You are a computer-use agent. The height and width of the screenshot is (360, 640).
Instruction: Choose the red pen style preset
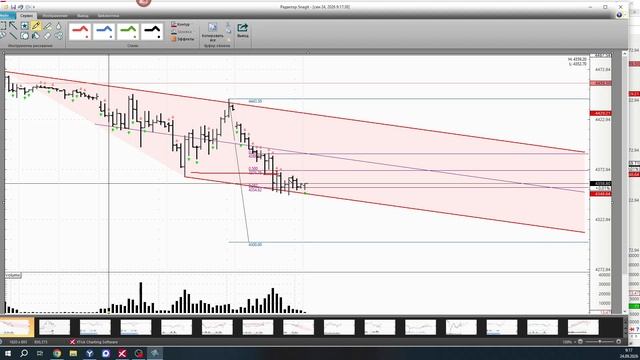tap(80, 31)
